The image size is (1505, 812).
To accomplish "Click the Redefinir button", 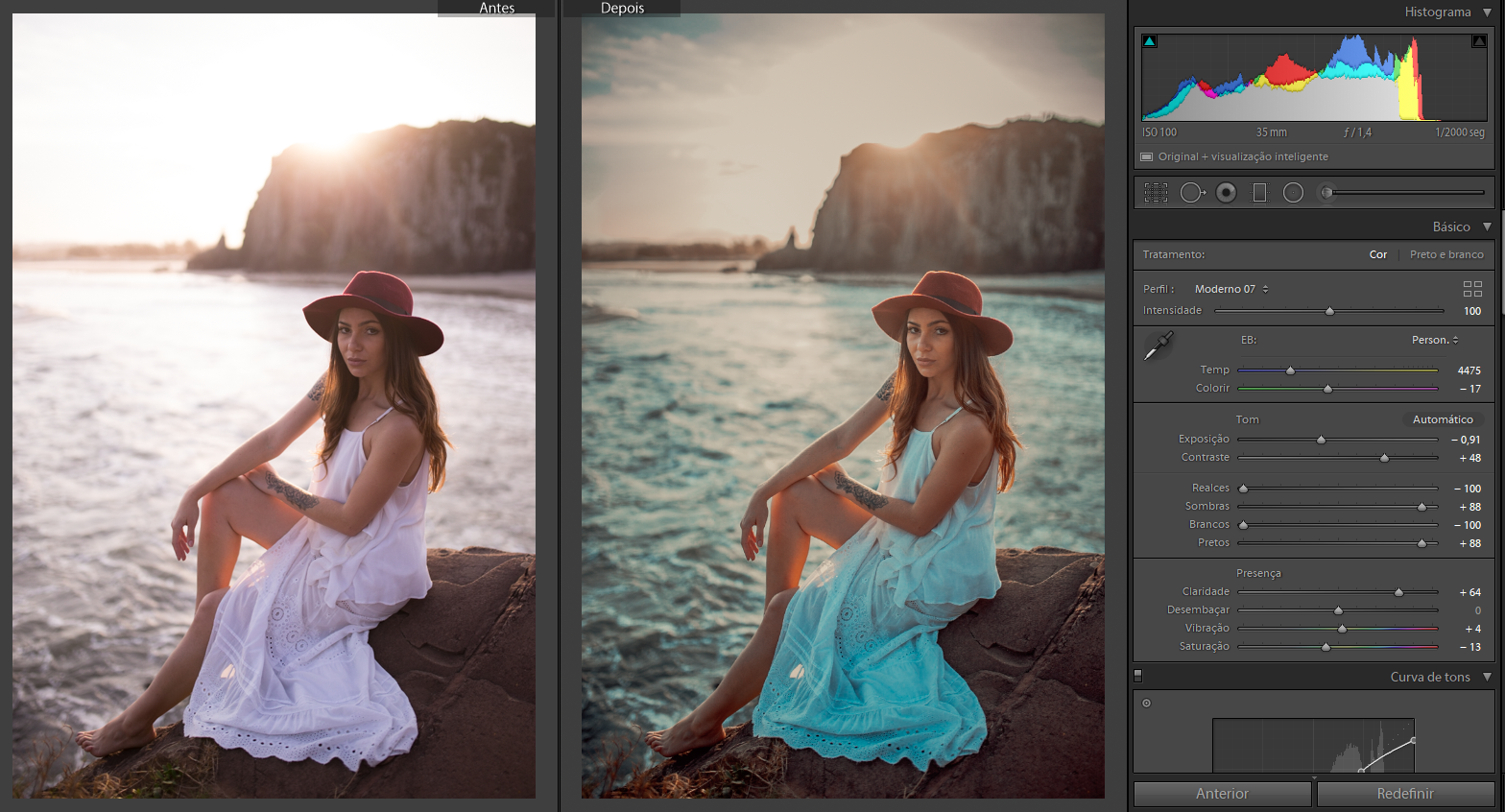I will click(x=1404, y=794).
